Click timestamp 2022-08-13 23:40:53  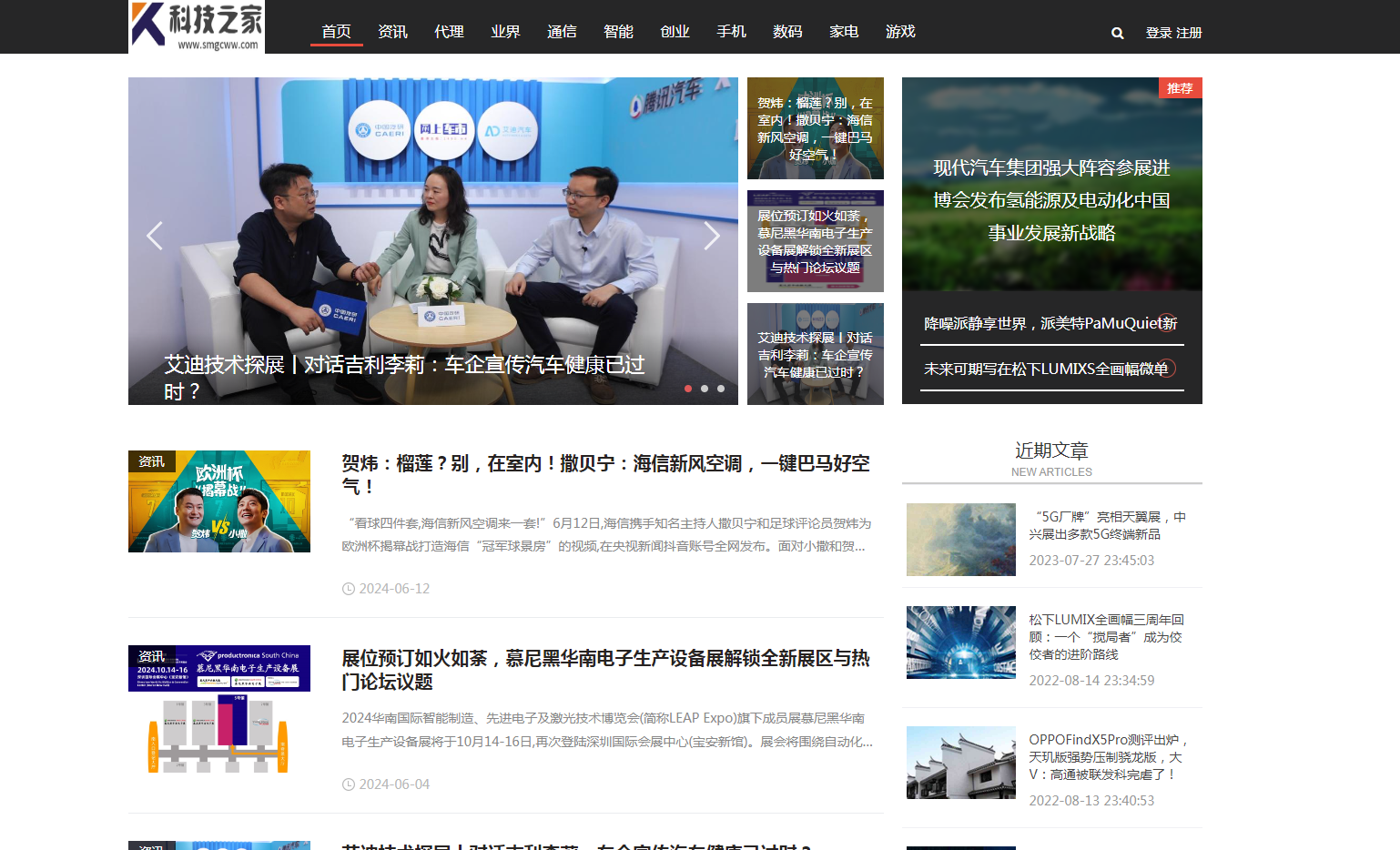1091,801
